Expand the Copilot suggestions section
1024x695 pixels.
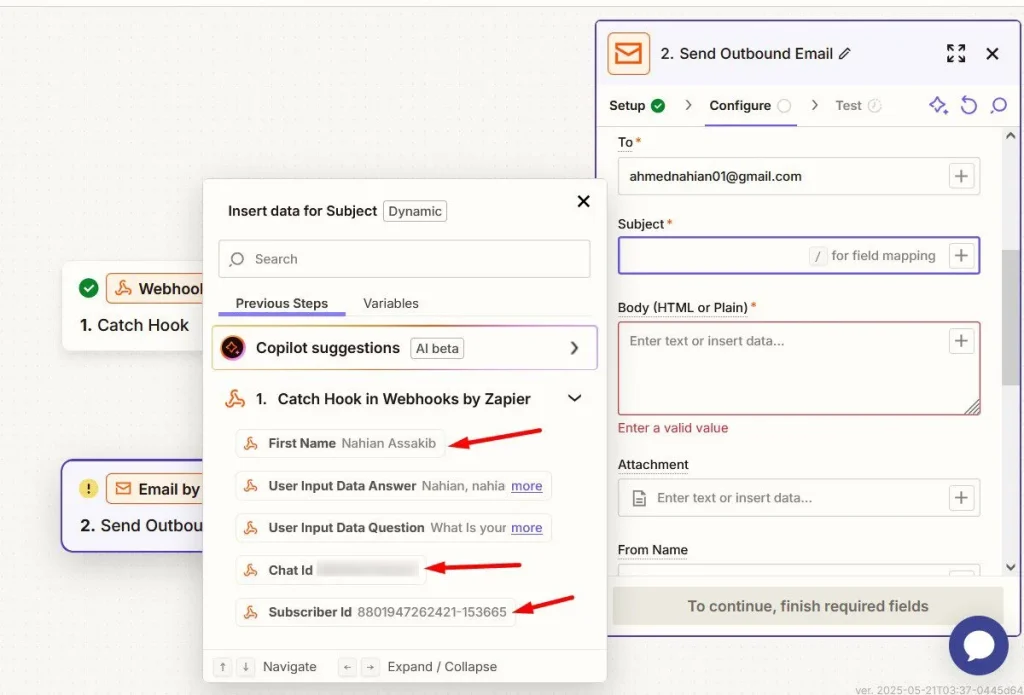click(574, 348)
